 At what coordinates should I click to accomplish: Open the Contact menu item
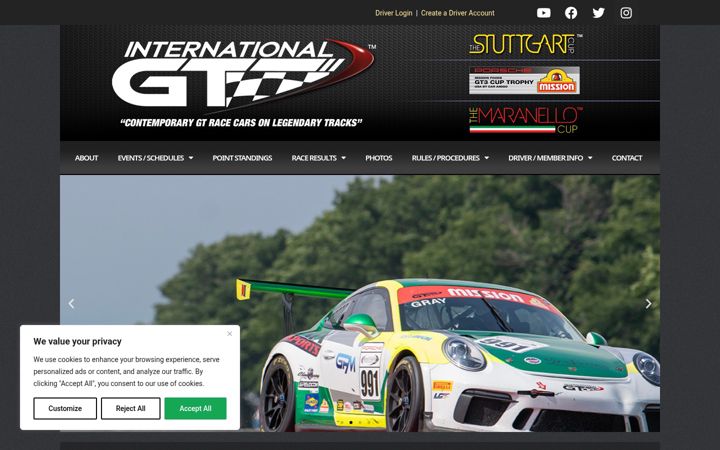pyautogui.click(x=627, y=158)
